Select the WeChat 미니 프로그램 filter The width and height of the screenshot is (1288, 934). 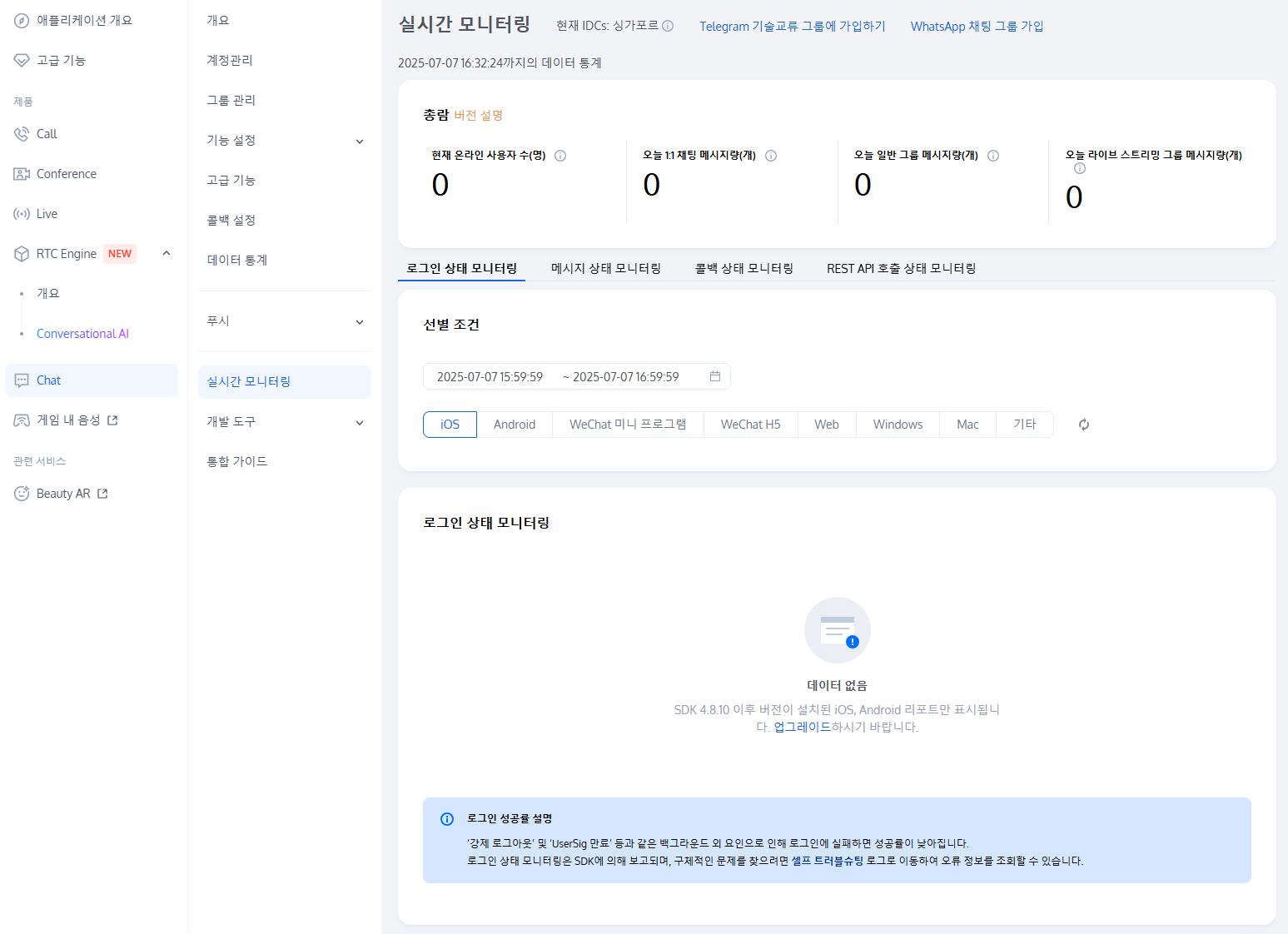(628, 425)
